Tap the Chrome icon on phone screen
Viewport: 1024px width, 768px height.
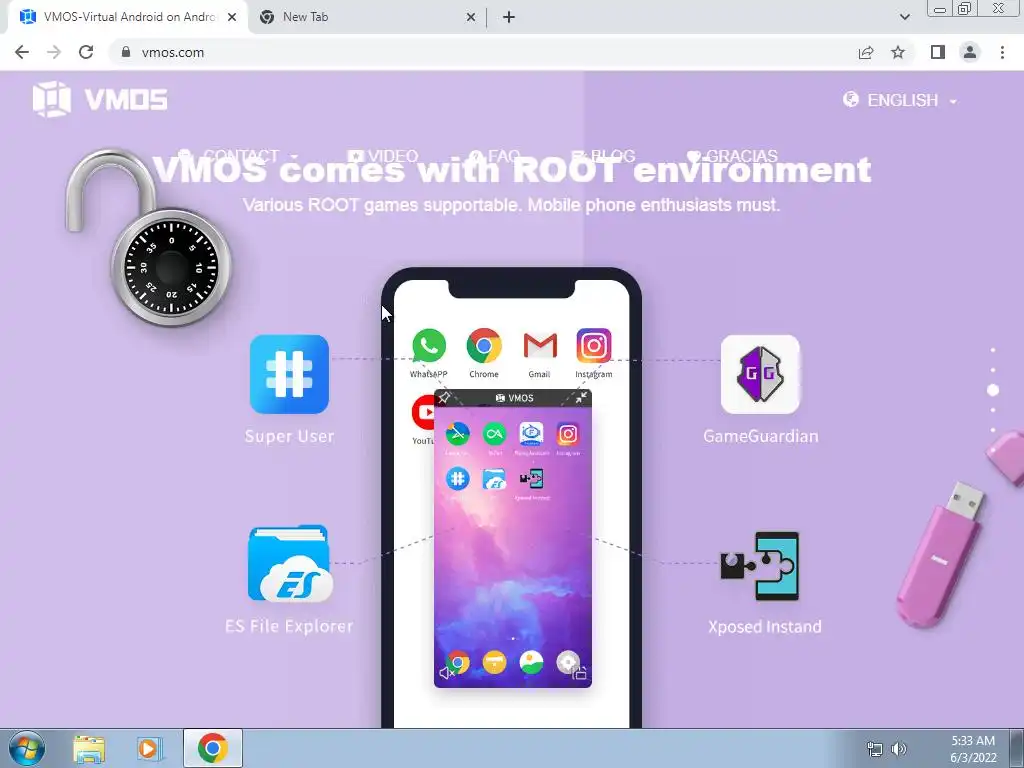(x=484, y=345)
